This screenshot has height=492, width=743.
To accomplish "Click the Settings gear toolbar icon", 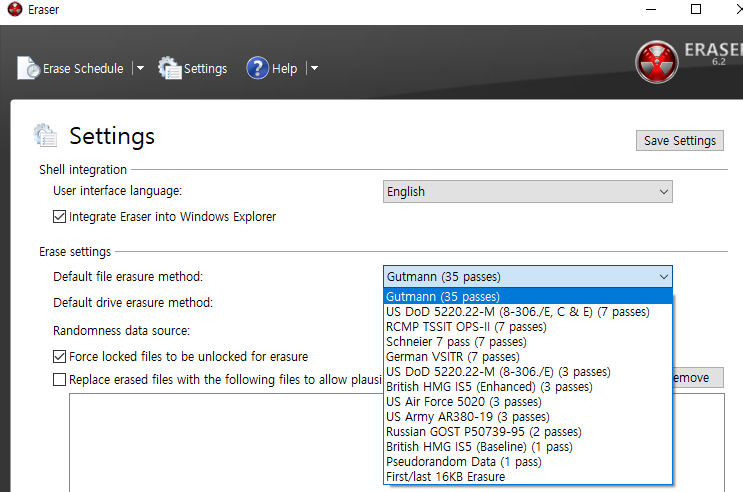I will [x=170, y=68].
